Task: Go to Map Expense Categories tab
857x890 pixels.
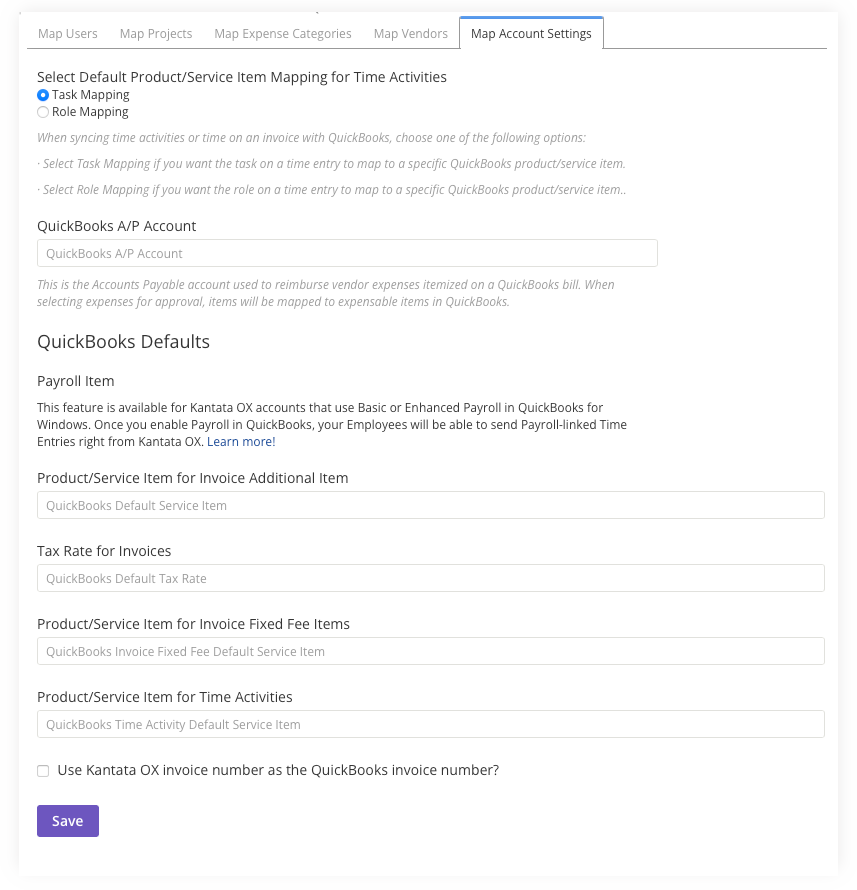Action: (x=283, y=34)
